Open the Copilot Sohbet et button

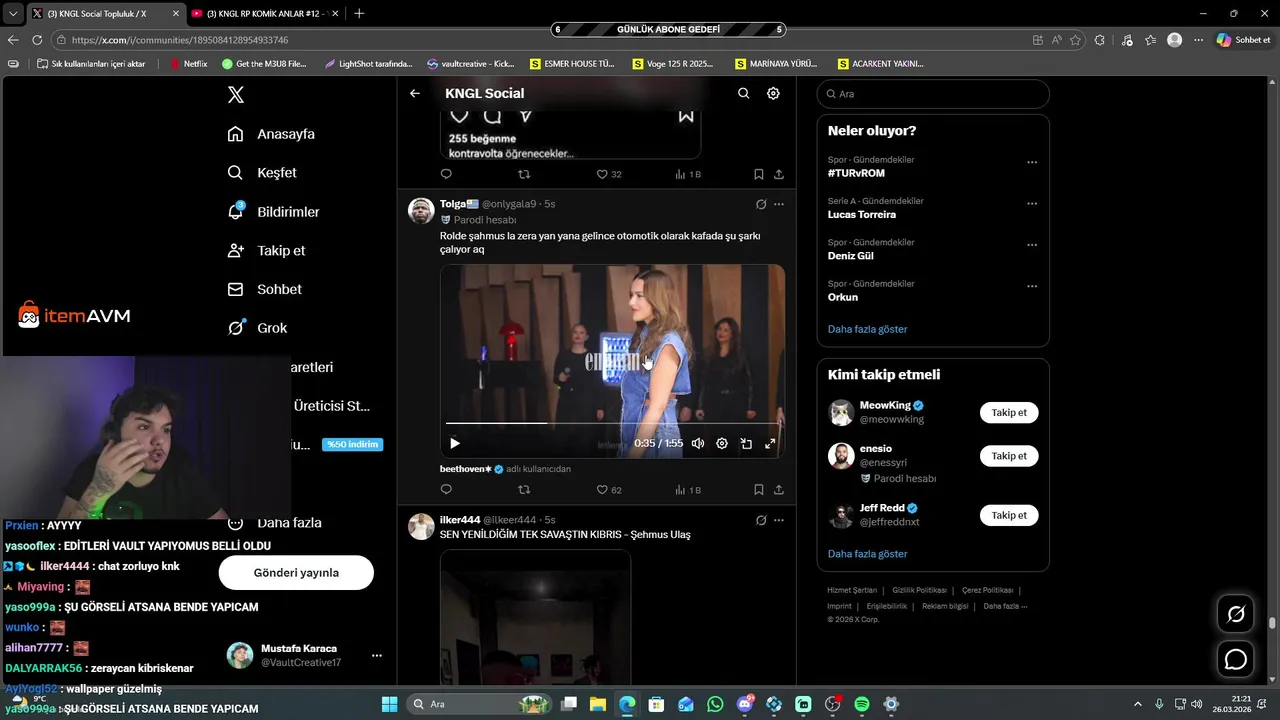tap(1243, 40)
